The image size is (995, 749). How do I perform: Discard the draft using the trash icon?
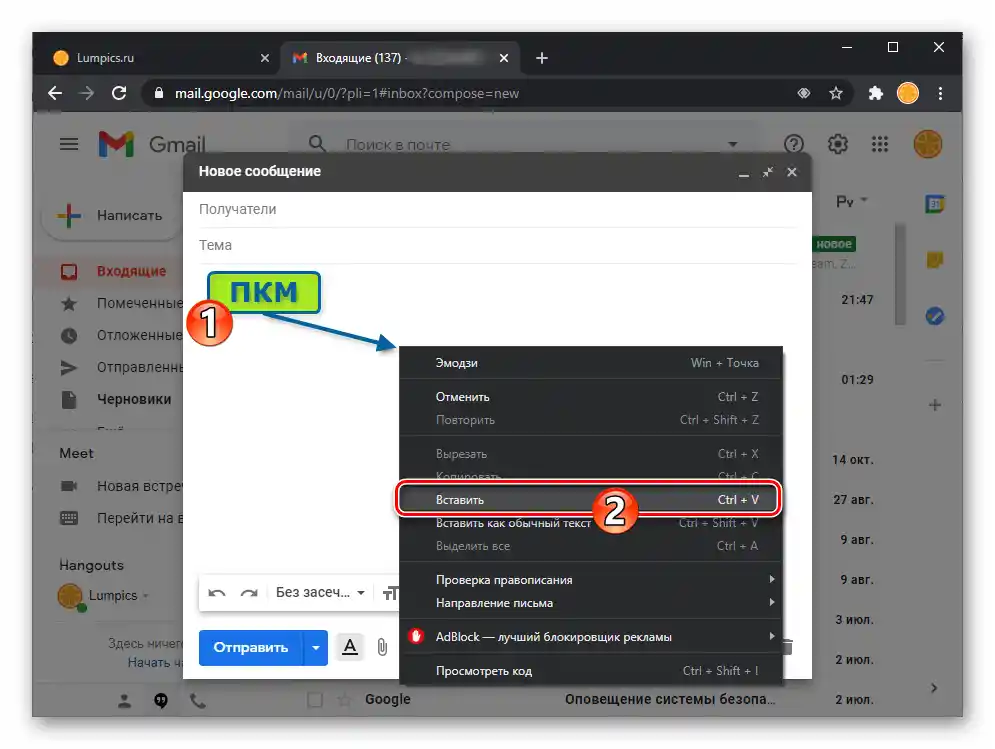(786, 648)
